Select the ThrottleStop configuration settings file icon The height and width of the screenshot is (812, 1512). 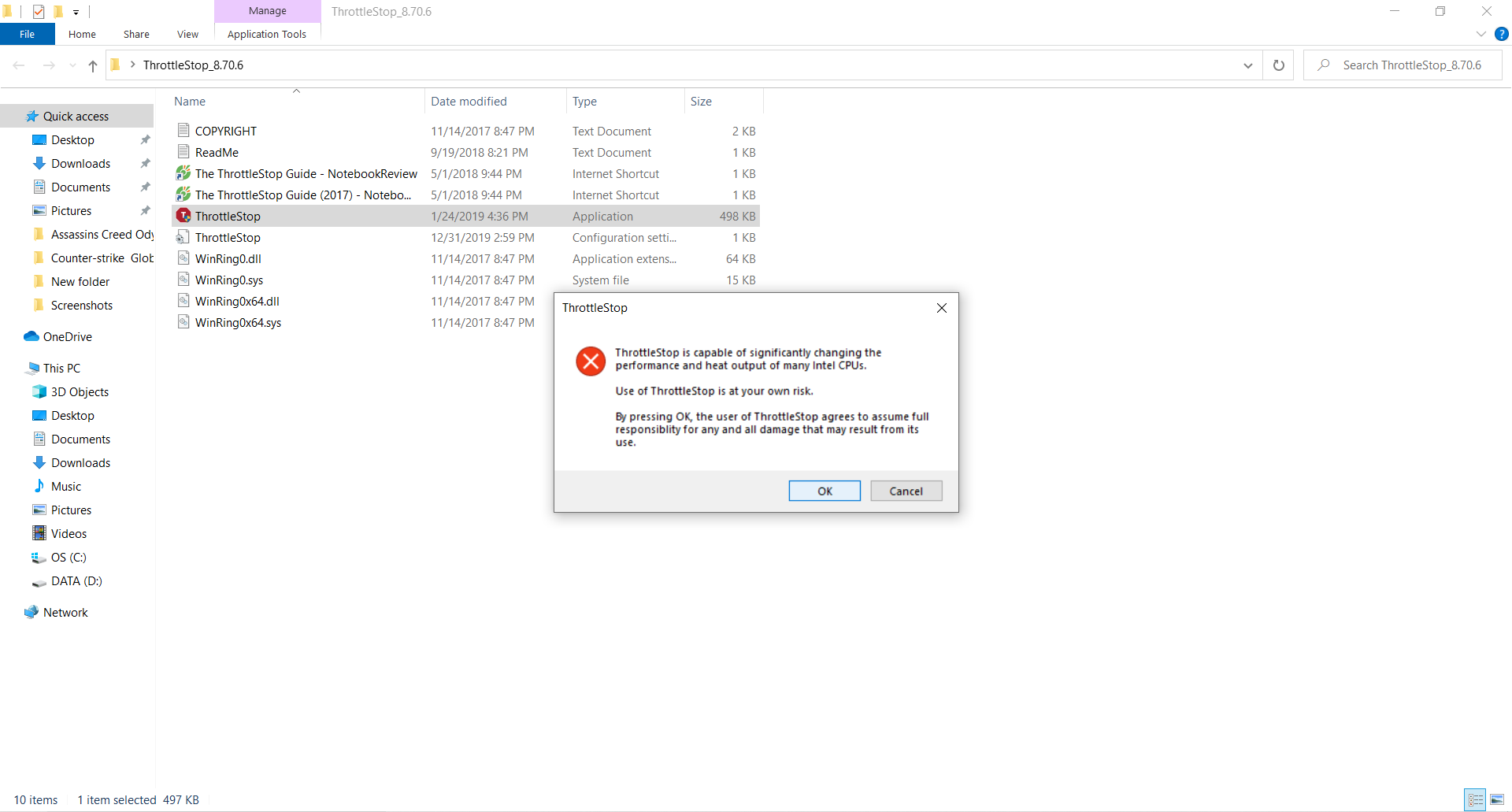click(183, 237)
